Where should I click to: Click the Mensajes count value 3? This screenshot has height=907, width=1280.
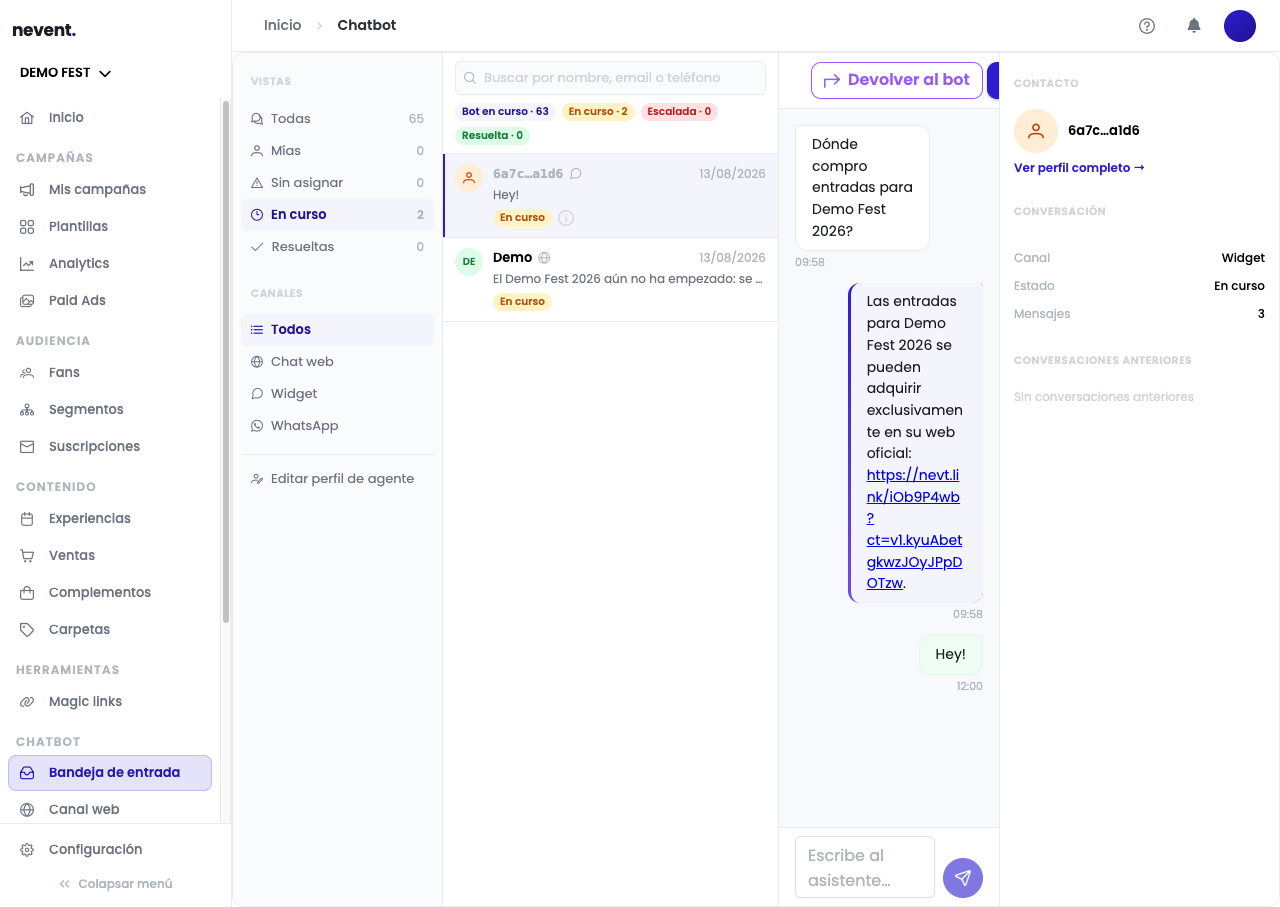click(1261, 314)
